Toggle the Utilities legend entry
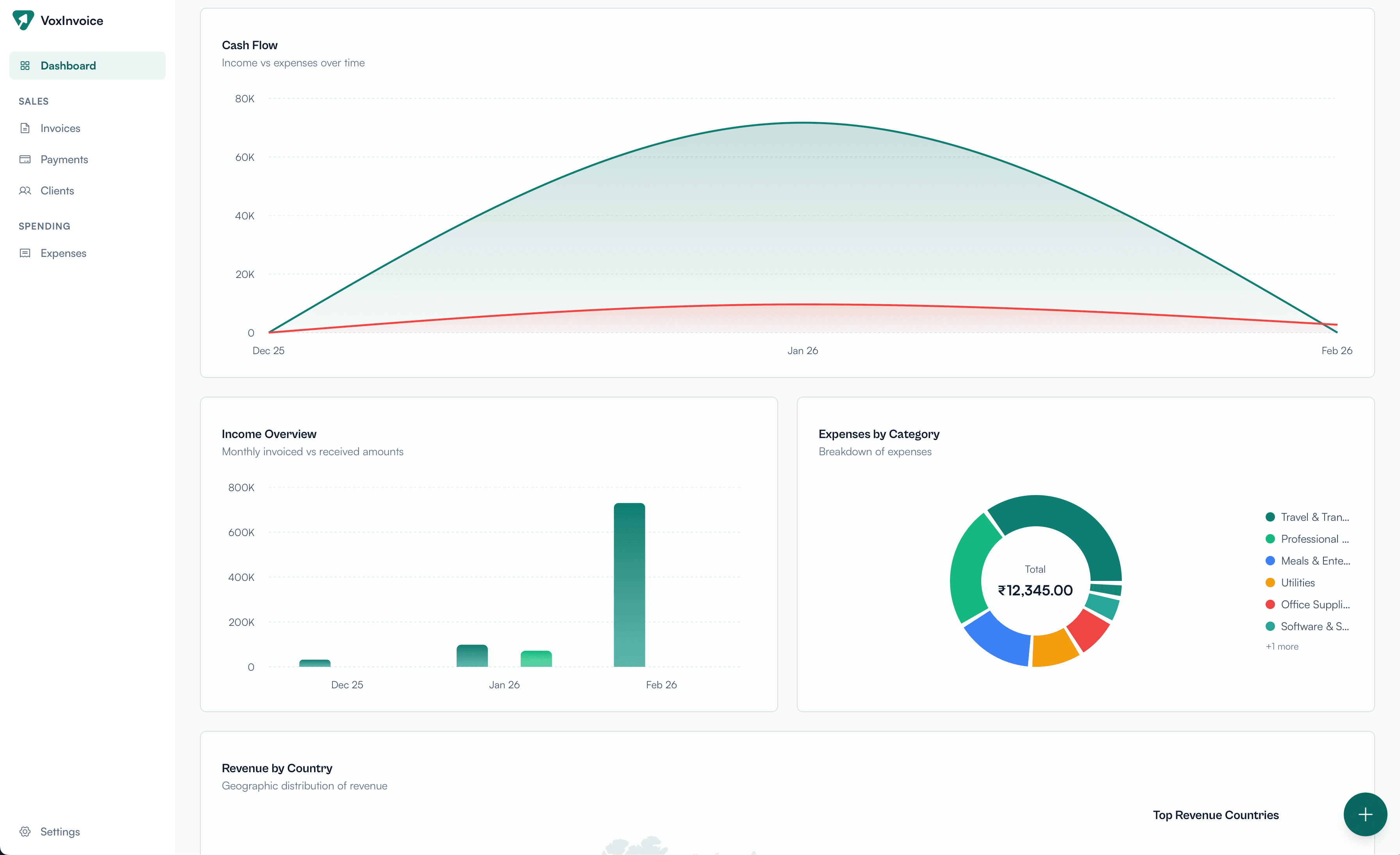This screenshot has width=1400, height=855. pyautogui.click(x=1297, y=582)
